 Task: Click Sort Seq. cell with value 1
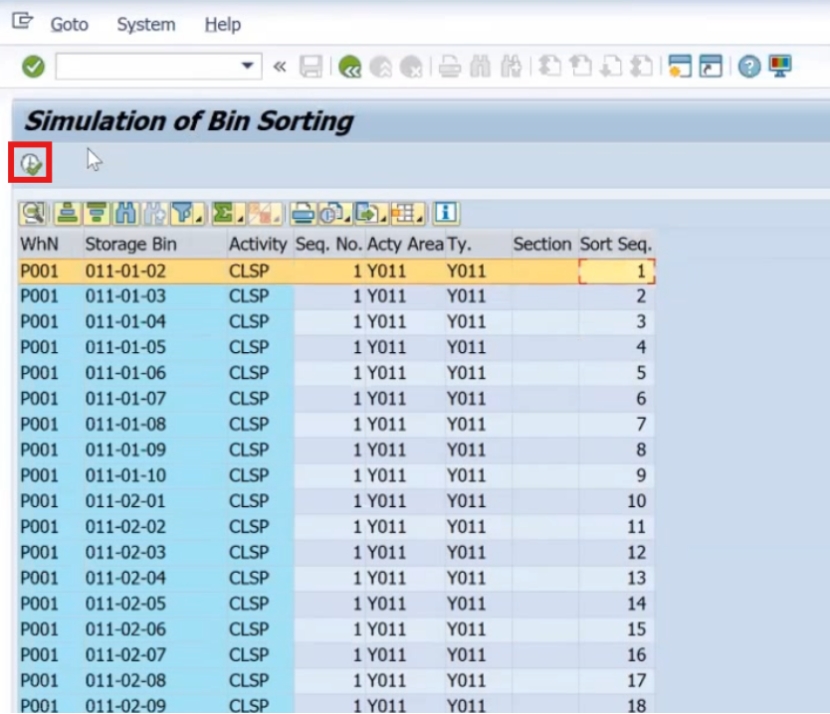(x=617, y=271)
